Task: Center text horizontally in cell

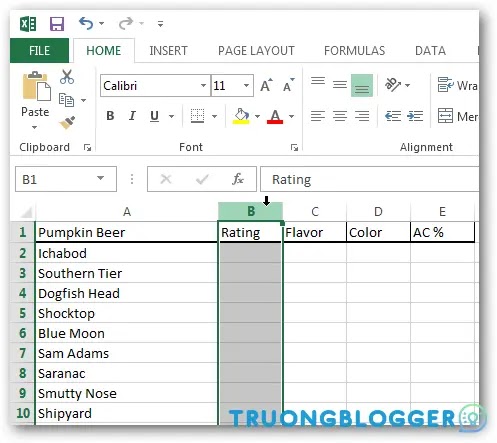Action: point(340,116)
